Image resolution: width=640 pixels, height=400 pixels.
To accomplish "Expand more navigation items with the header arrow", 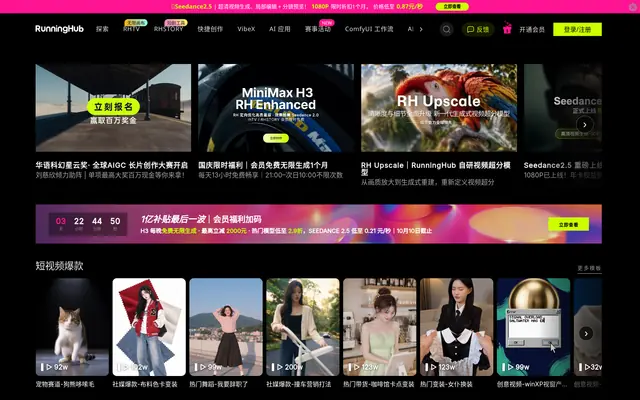I will (x=421, y=29).
